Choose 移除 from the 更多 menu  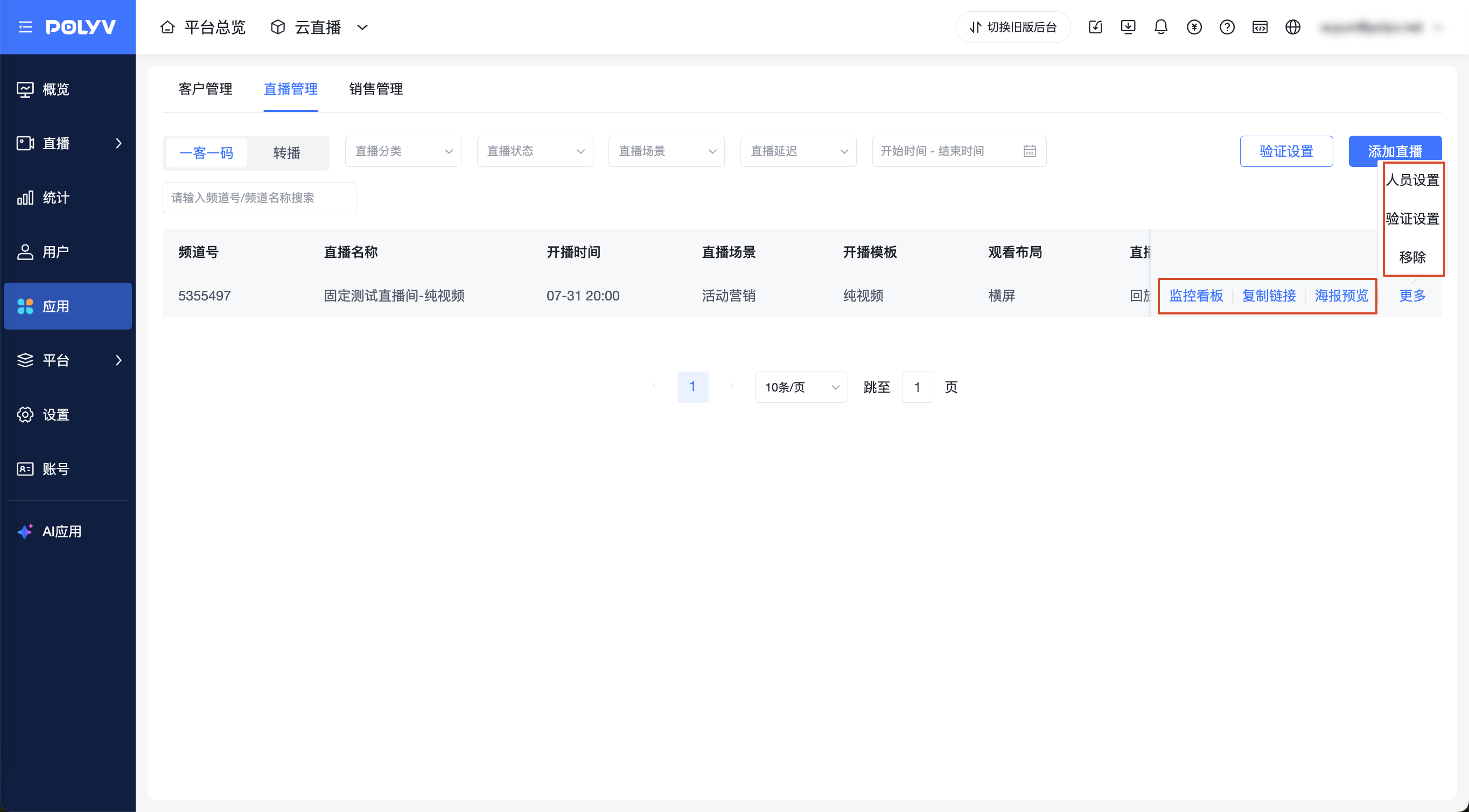1412,258
